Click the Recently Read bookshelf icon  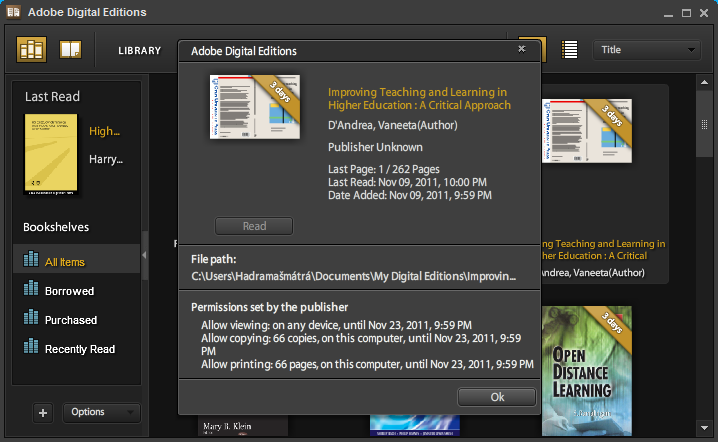point(31,346)
